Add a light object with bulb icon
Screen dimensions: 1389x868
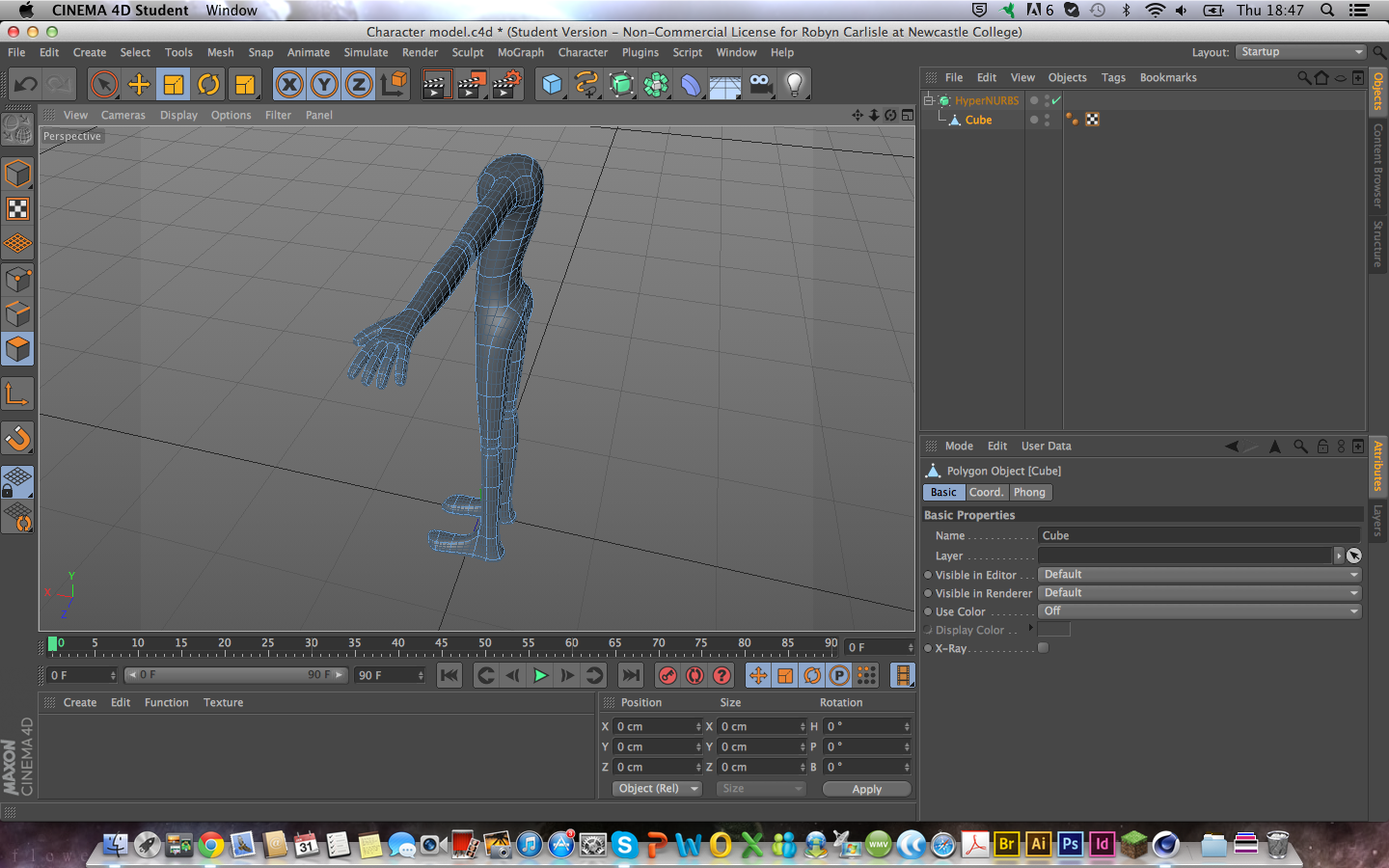click(795, 85)
